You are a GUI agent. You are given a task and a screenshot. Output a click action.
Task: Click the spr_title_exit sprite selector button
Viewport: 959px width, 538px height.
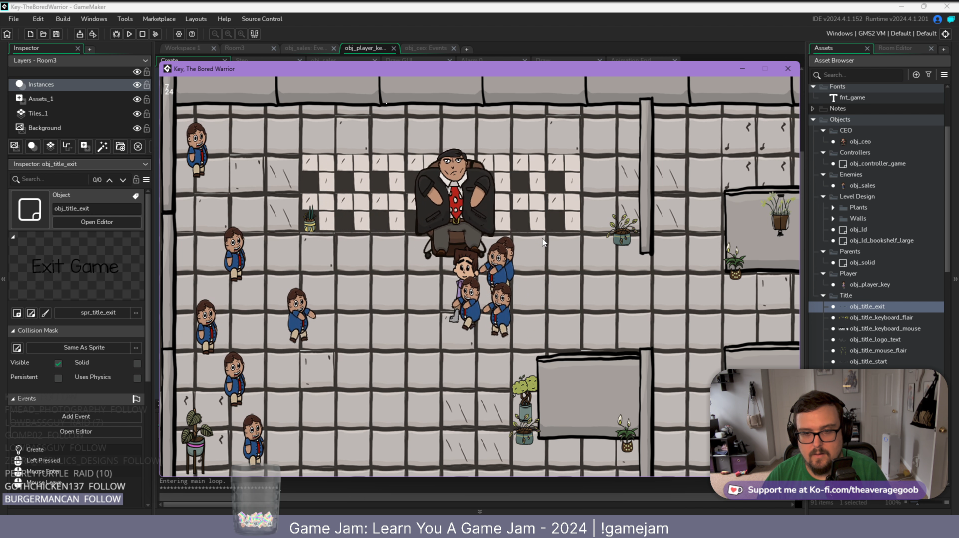point(92,313)
